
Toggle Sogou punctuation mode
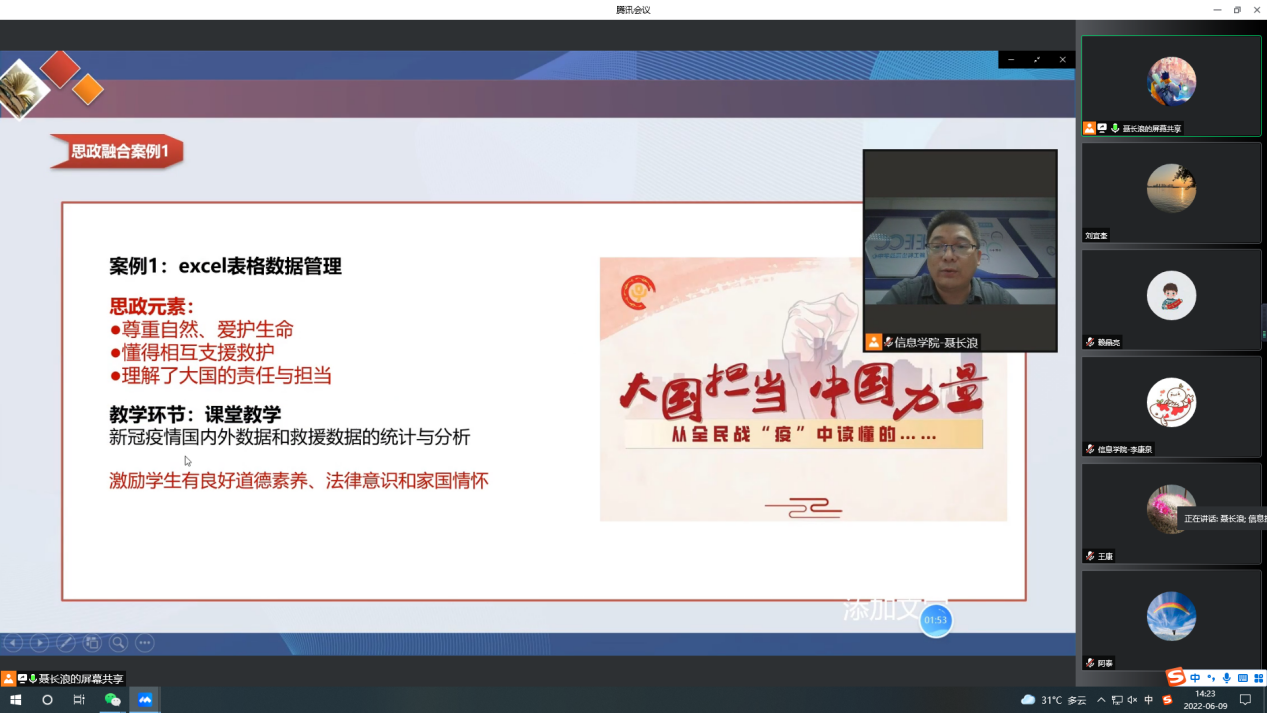[1211, 678]
